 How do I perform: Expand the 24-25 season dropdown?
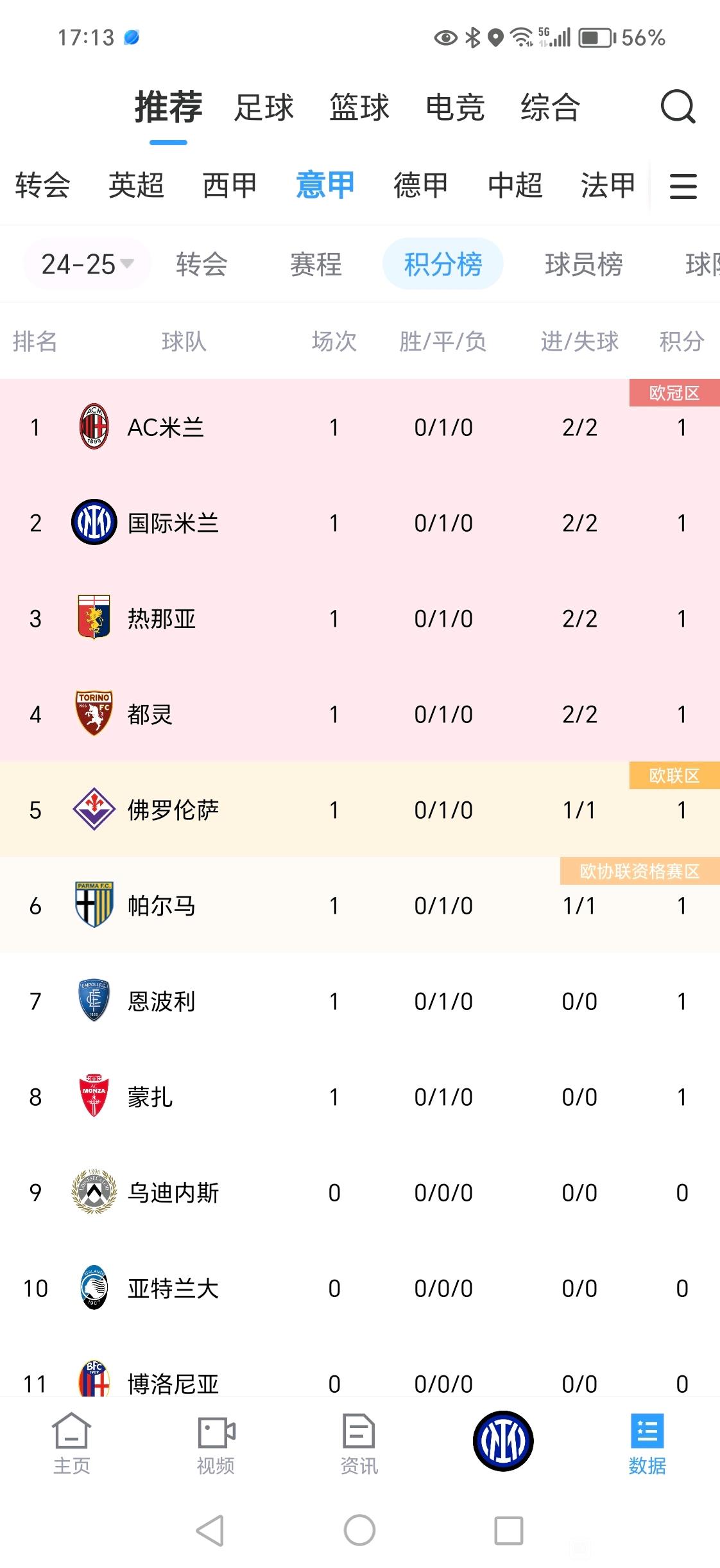(87, 264)
